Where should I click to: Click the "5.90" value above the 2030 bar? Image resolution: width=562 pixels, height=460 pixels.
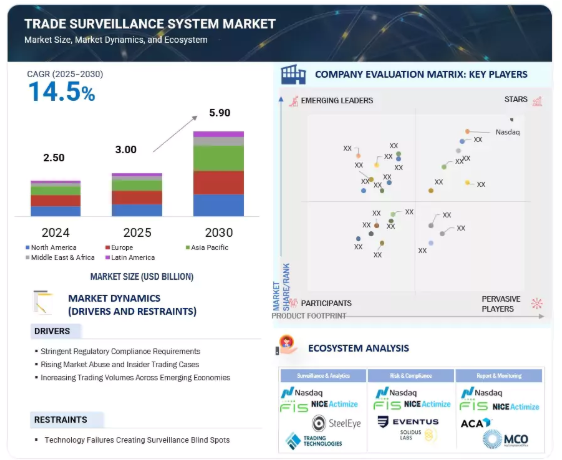click(x=220, y=113)
